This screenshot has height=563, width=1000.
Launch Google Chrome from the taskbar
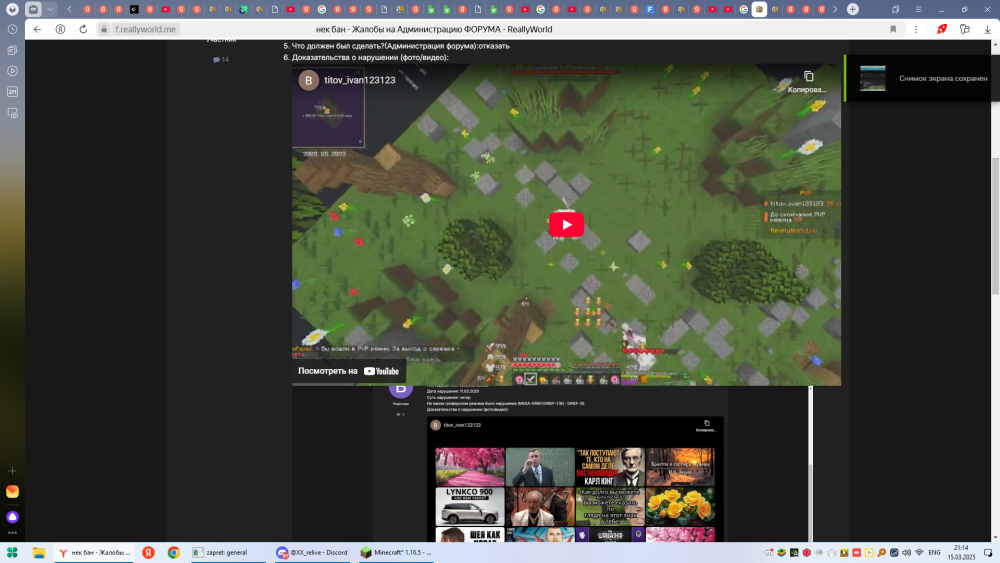pos(173,553)
